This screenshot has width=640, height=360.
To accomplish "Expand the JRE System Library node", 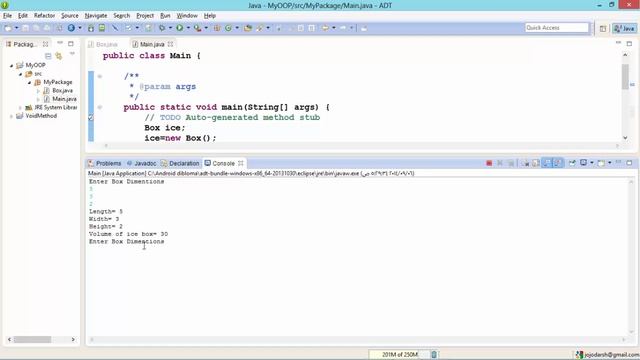I will tap(20, 108).
